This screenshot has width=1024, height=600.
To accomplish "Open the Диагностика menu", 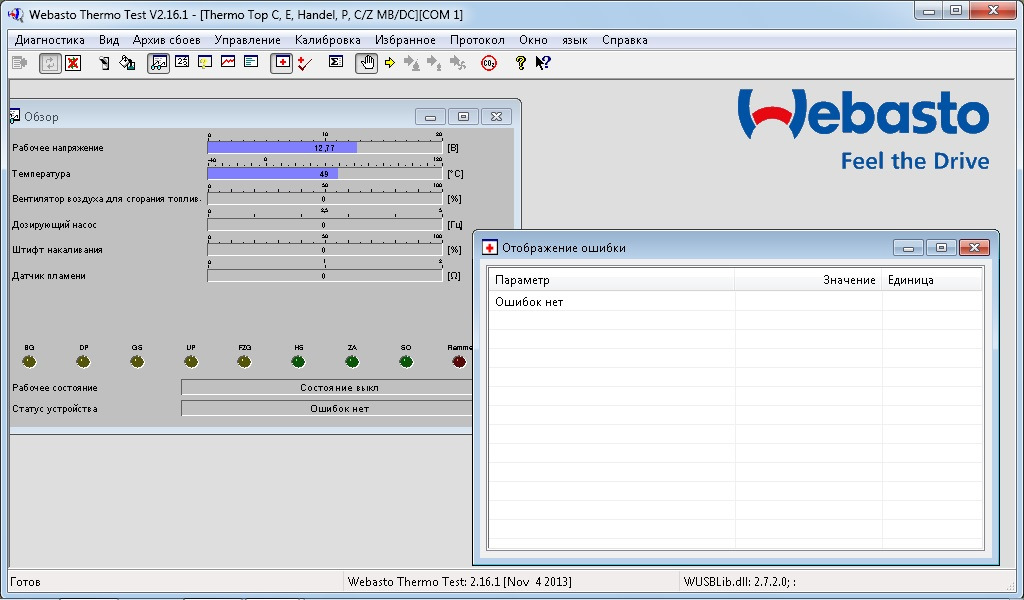I will point(50,40).
